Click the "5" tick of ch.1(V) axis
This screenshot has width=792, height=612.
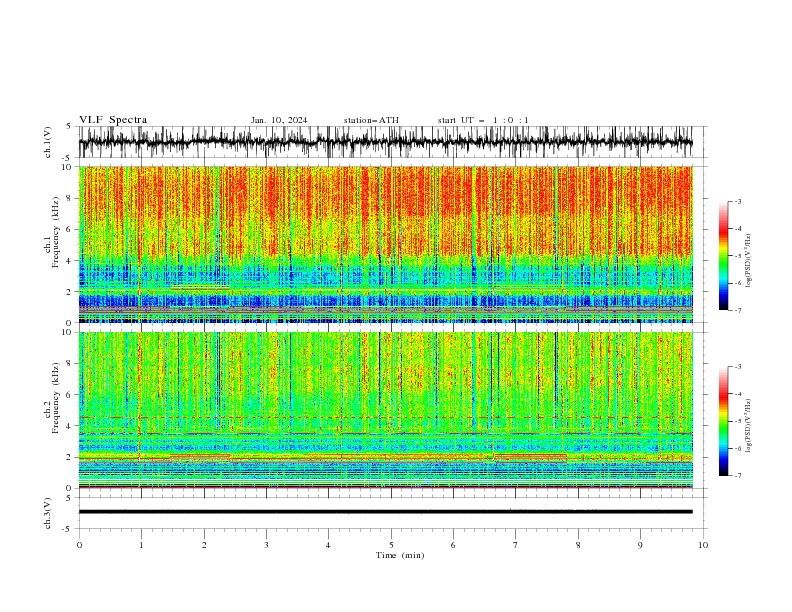point(69,126)
